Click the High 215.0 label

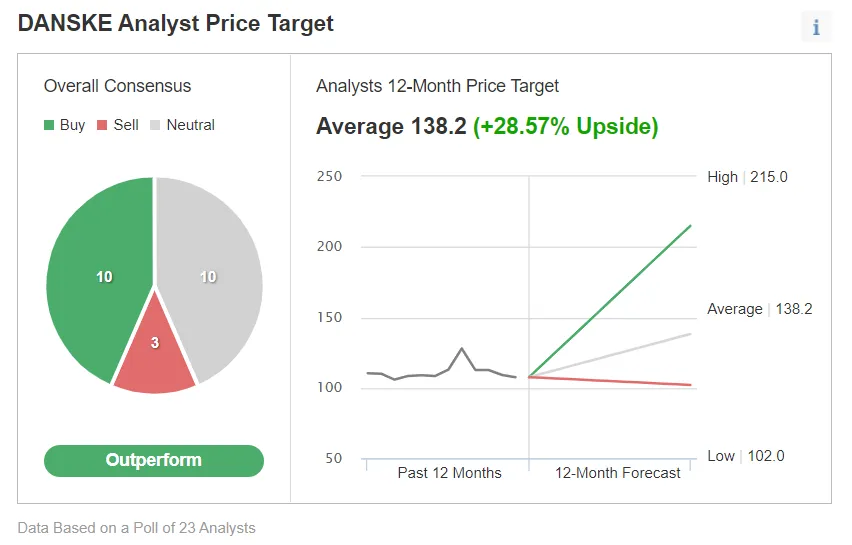tap(747, 177)
